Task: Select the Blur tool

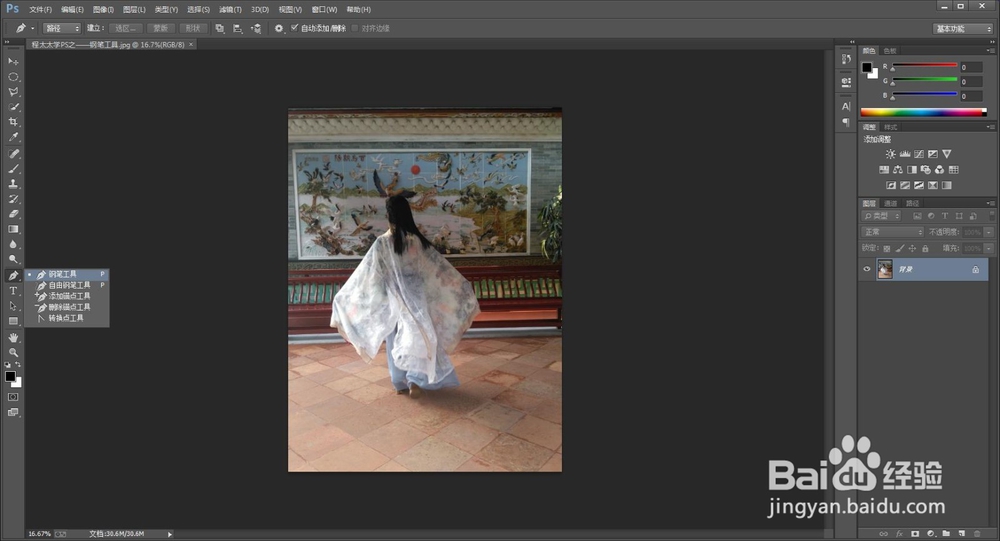Action: [x=13, y=244]
